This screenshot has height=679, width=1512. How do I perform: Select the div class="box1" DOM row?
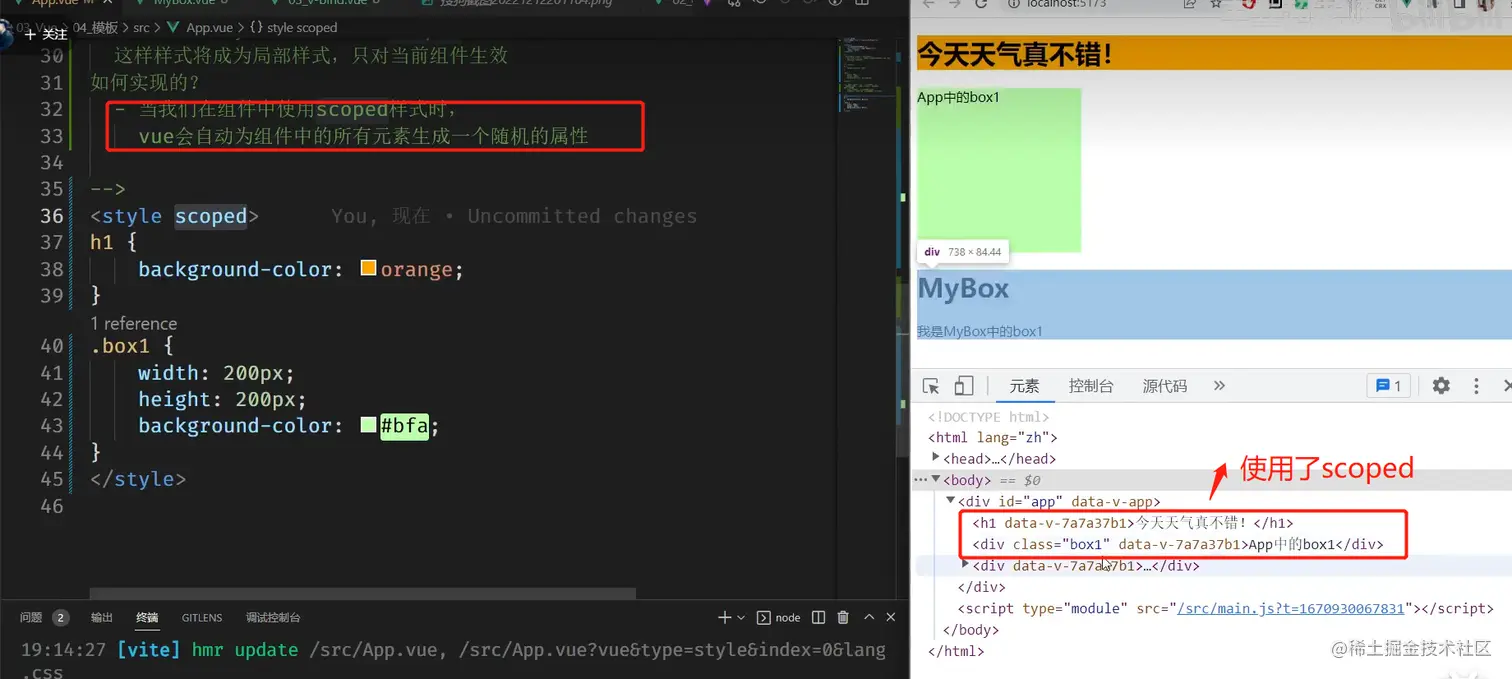pos(1177,544)
